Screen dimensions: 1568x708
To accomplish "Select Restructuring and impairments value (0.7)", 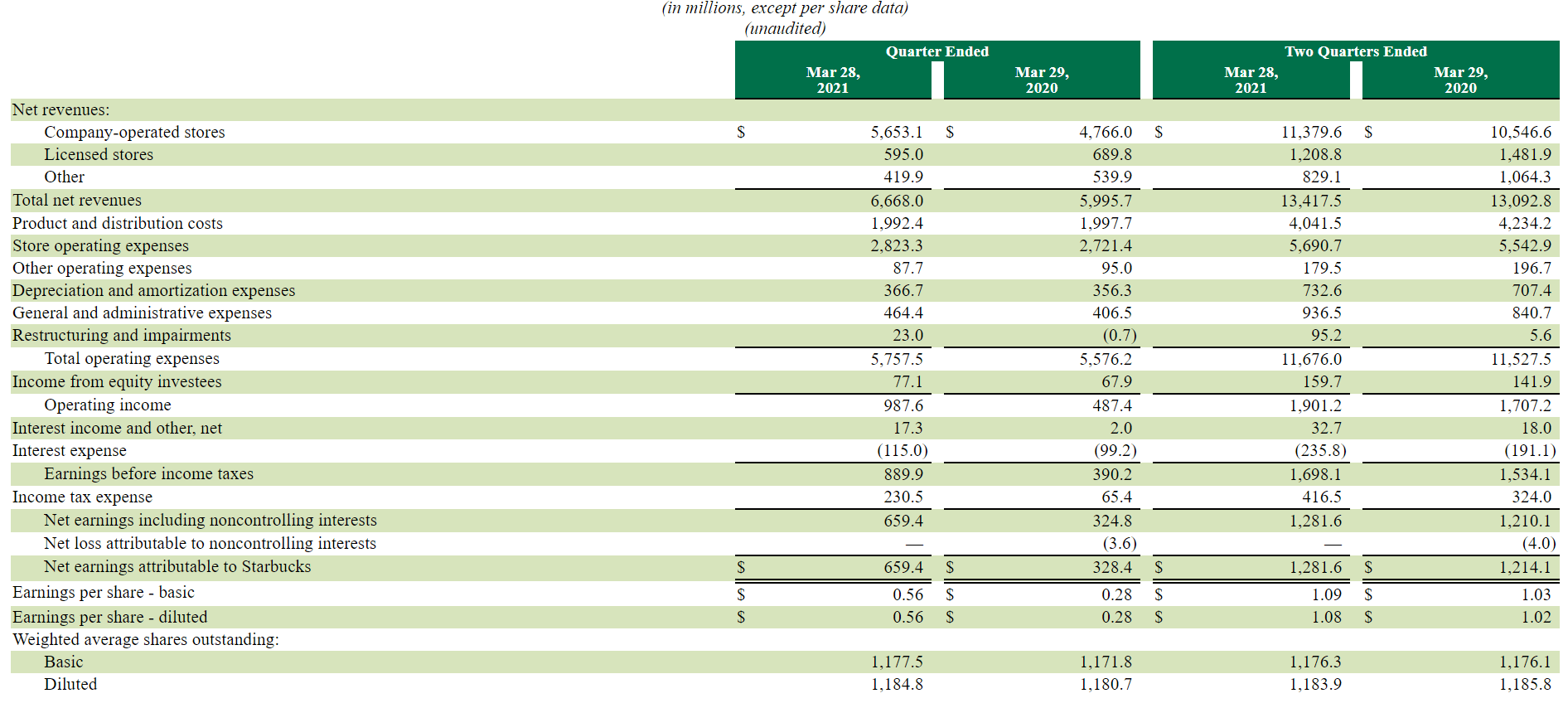I will pyautogui.click(x=1120, y=335).
